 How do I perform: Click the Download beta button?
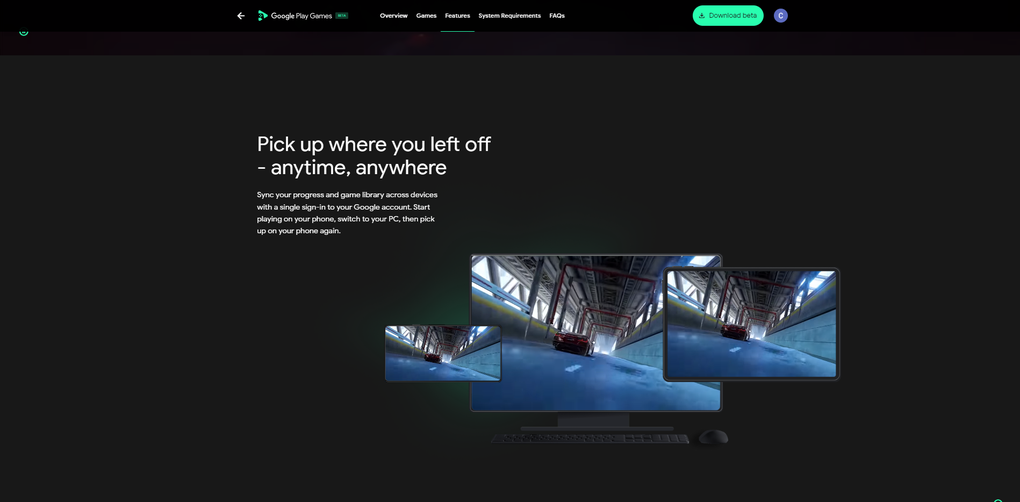coord(728,16)
